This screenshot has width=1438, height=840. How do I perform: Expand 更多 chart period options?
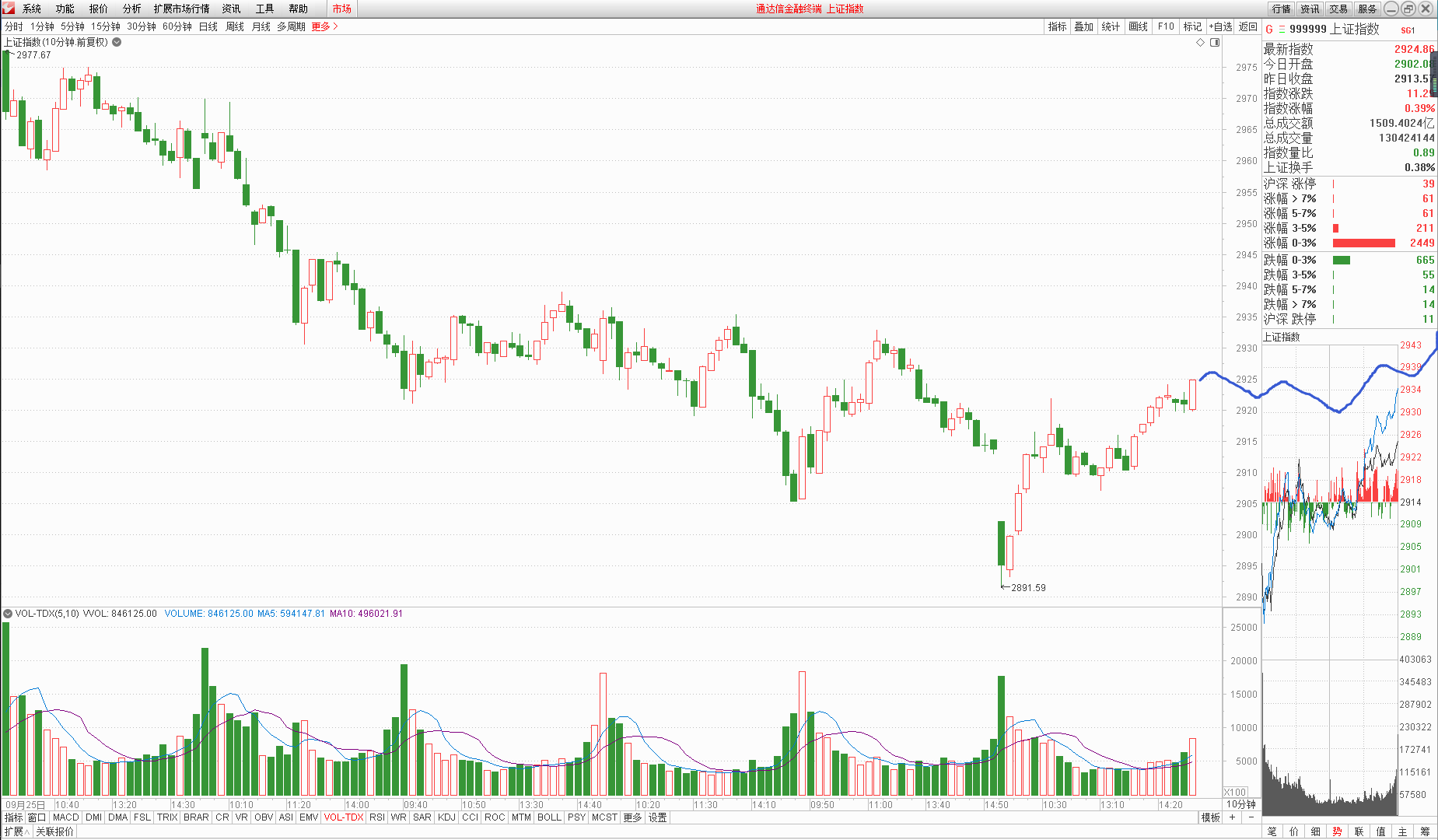click(x=324, y=26)
